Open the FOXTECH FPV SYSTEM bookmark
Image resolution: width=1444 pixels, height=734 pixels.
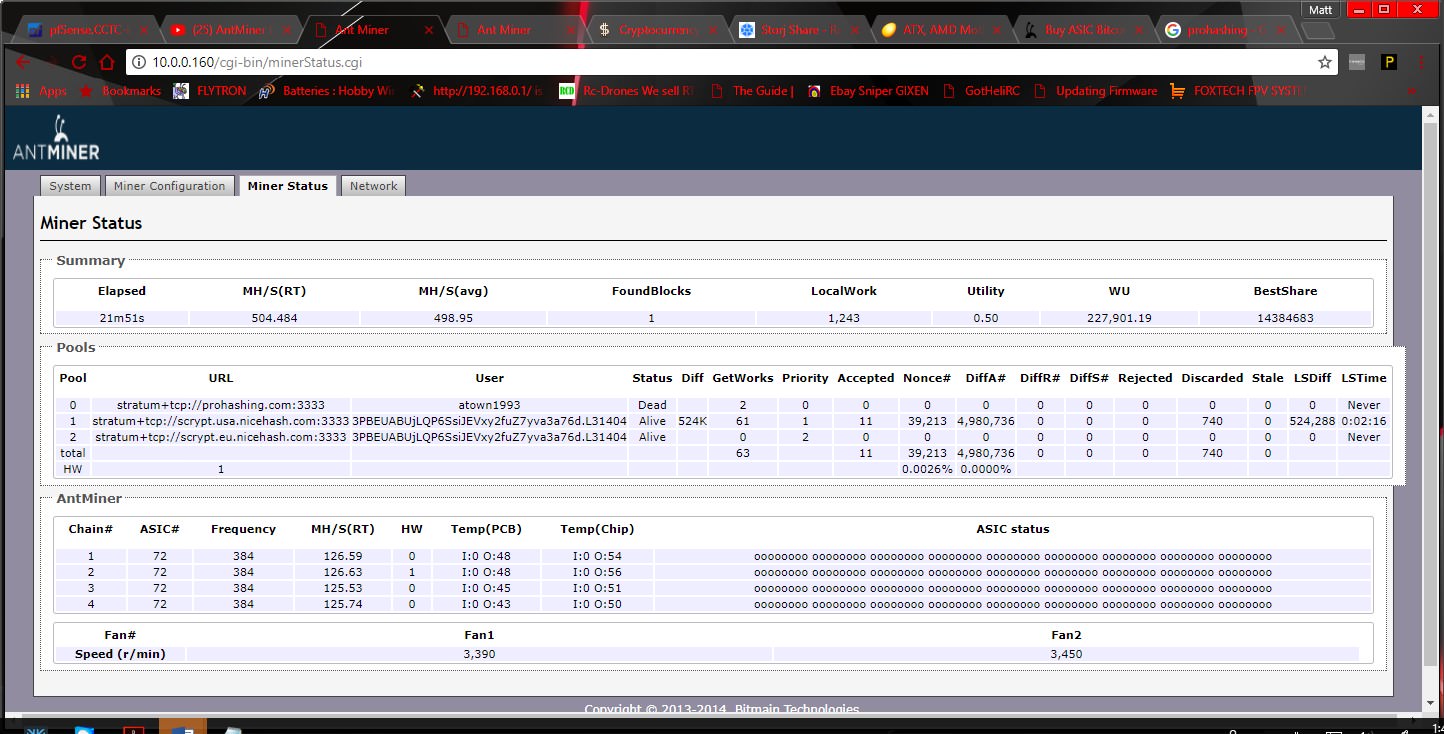[x=1239, y=91]
